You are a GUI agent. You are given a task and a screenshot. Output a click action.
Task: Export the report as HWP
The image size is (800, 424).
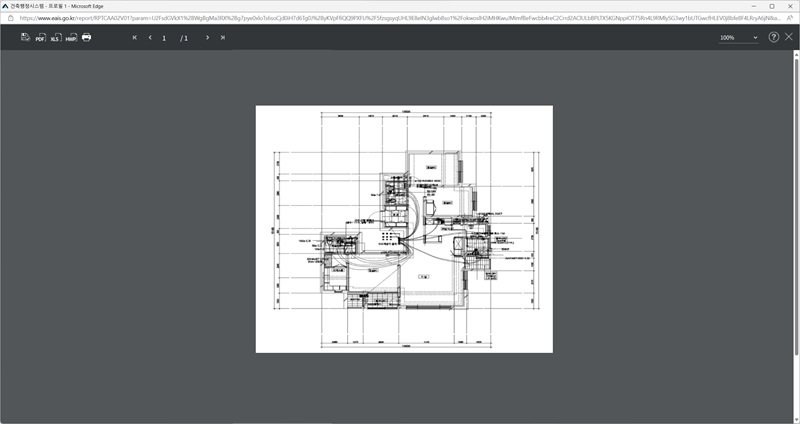pos(71,37)
